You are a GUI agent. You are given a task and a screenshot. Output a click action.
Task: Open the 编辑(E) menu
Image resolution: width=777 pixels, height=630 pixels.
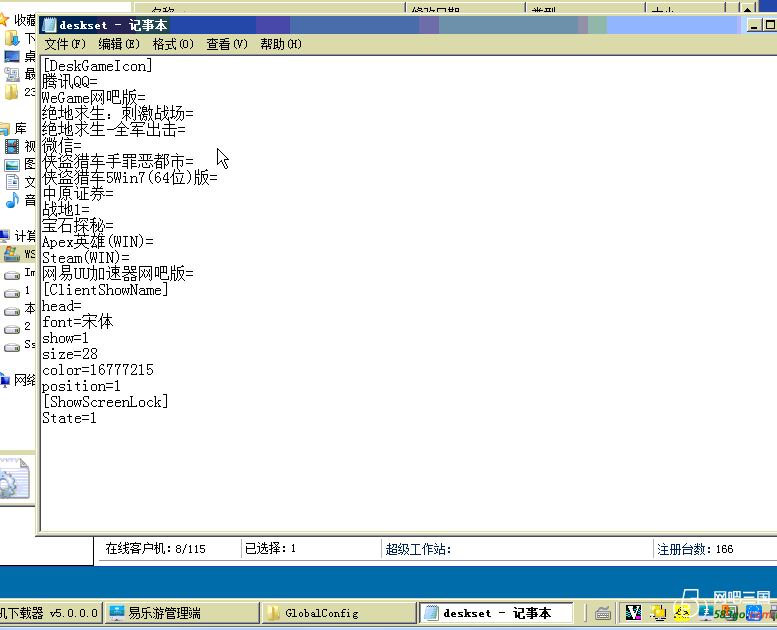(x=119, y=44)
